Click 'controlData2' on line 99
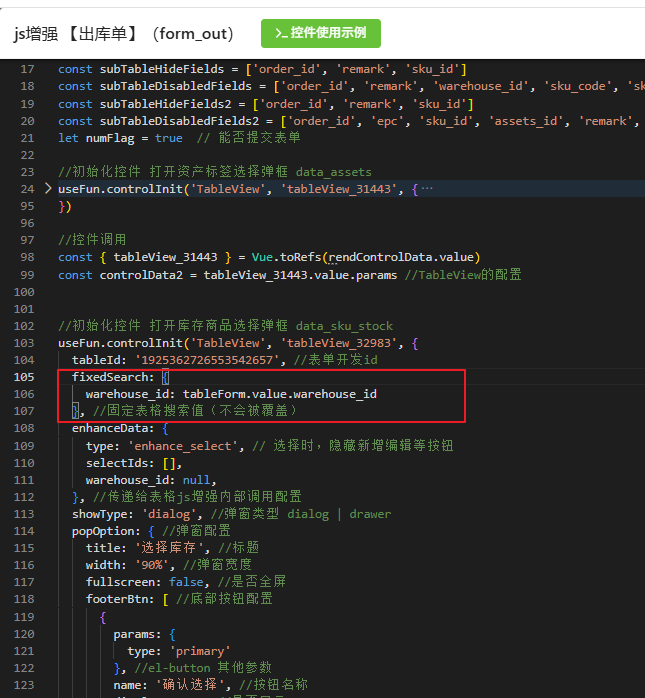This screenshot has height=698, width=645. (141, 275)
